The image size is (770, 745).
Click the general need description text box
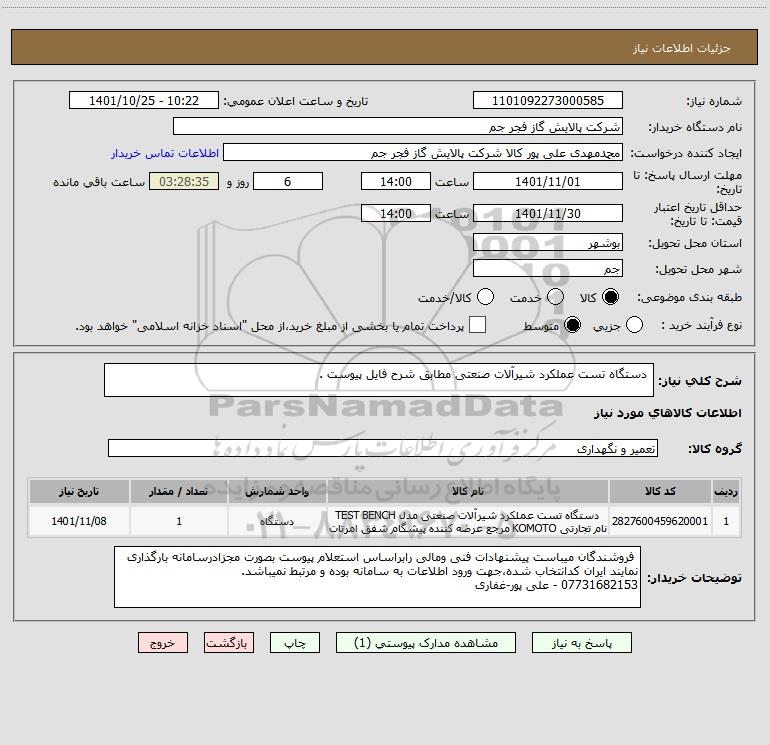click(x=379, y=380)
